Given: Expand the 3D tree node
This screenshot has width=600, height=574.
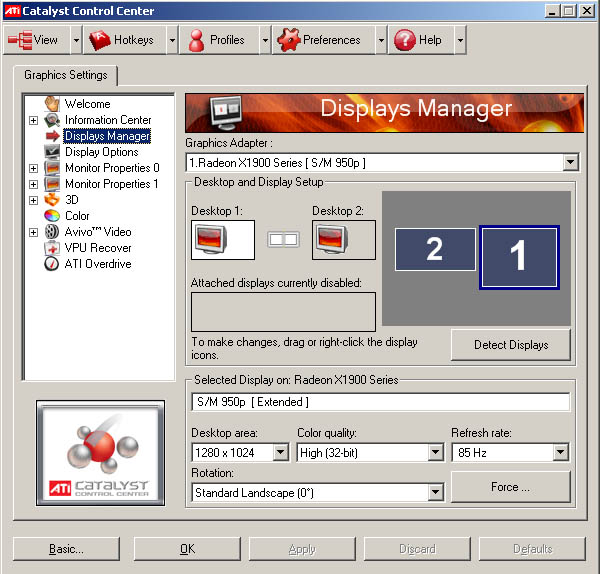Looking at the screenshot, I should [34, 200].
